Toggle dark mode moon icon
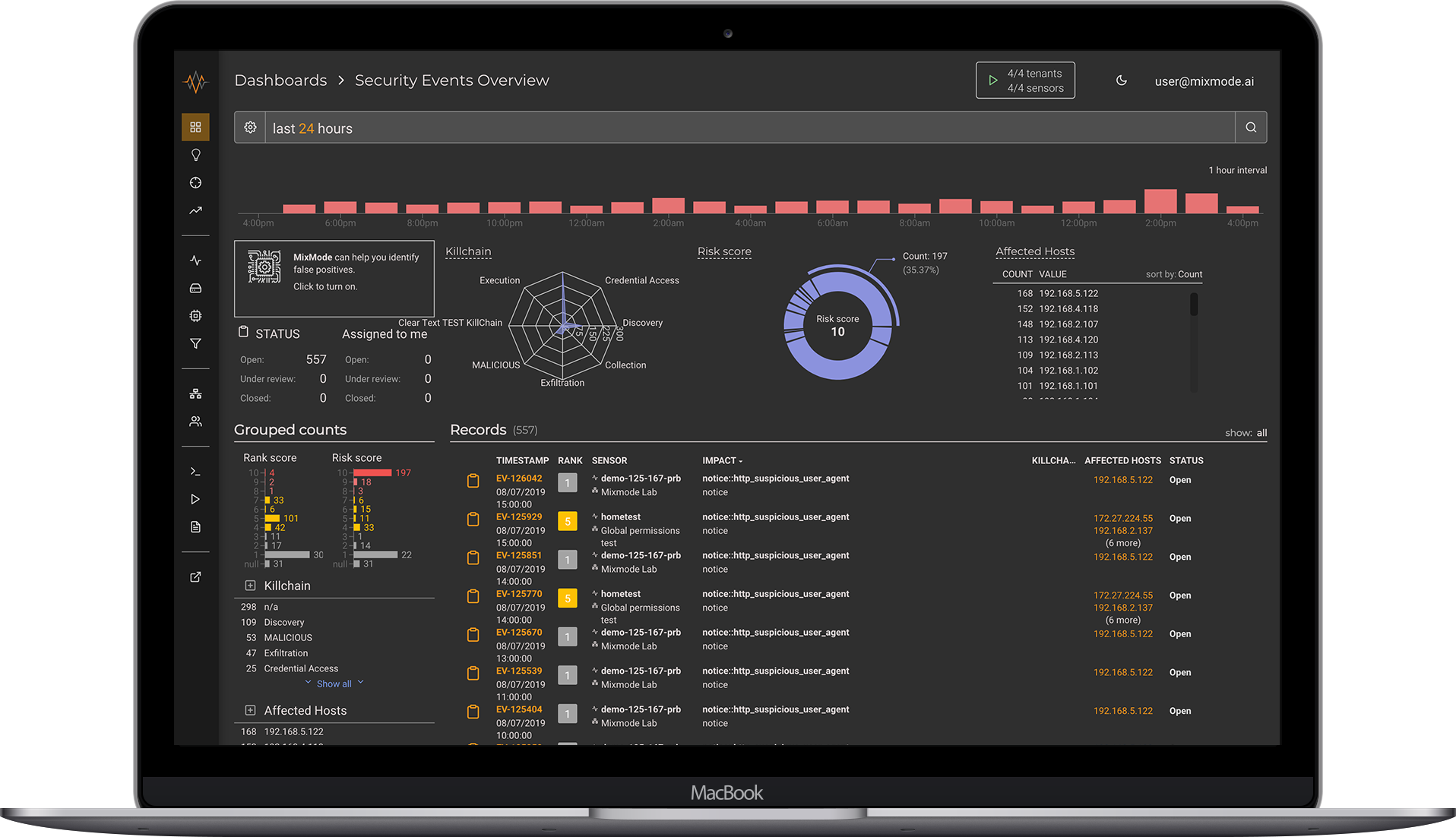Screen dimensions: 1456x837 (1121, 81)
